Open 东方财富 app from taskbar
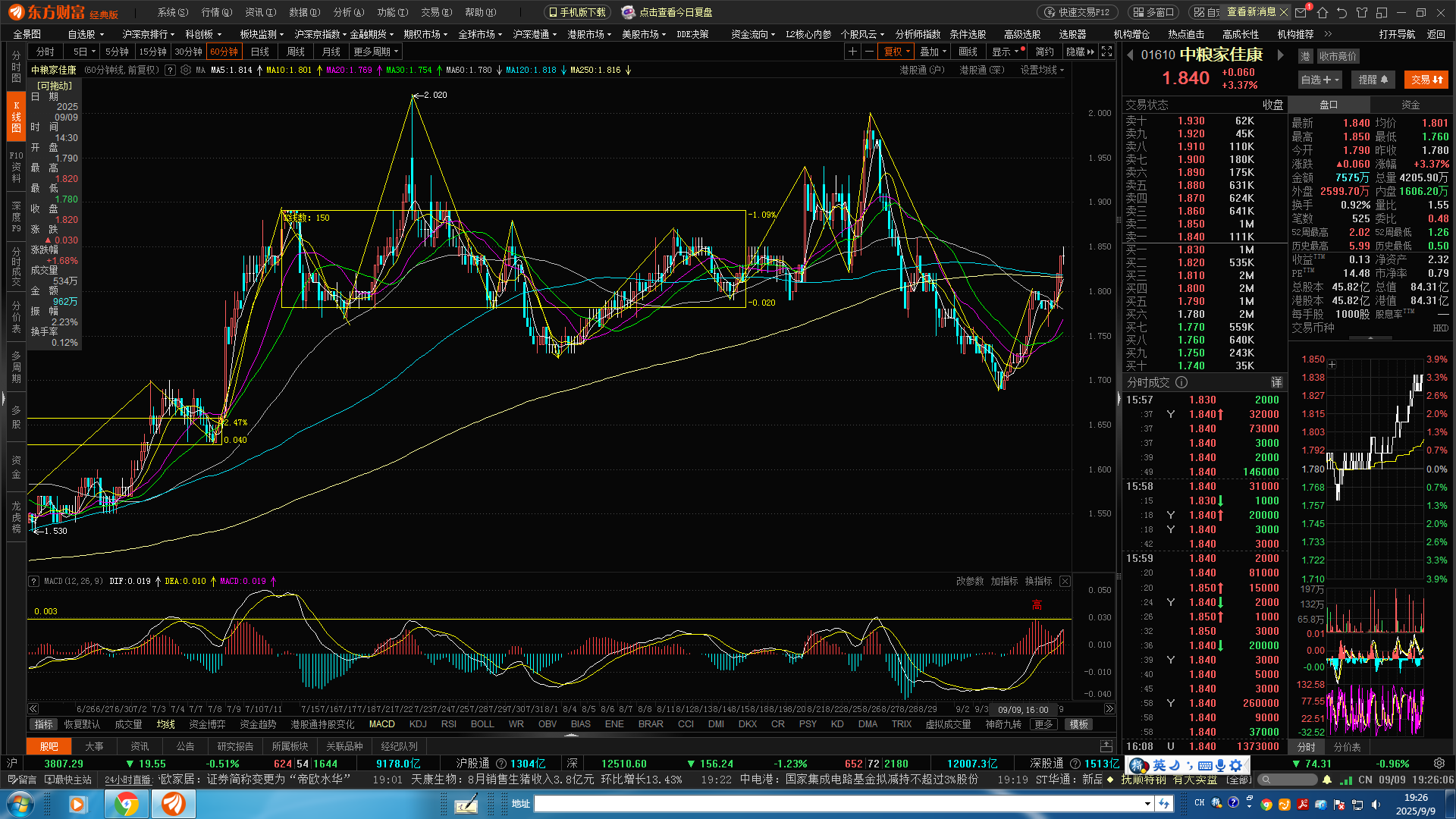Image resolution: width=1456 pixels, height=819 pixels. tap(173, 804)
